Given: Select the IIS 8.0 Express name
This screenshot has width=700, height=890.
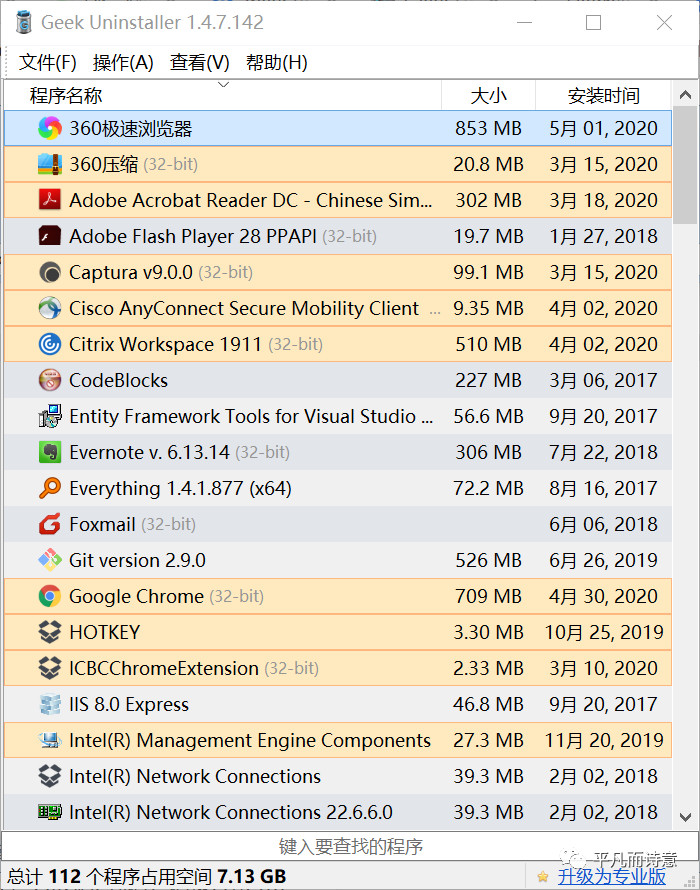Looking at the screenshot, I should pos(129,704).
